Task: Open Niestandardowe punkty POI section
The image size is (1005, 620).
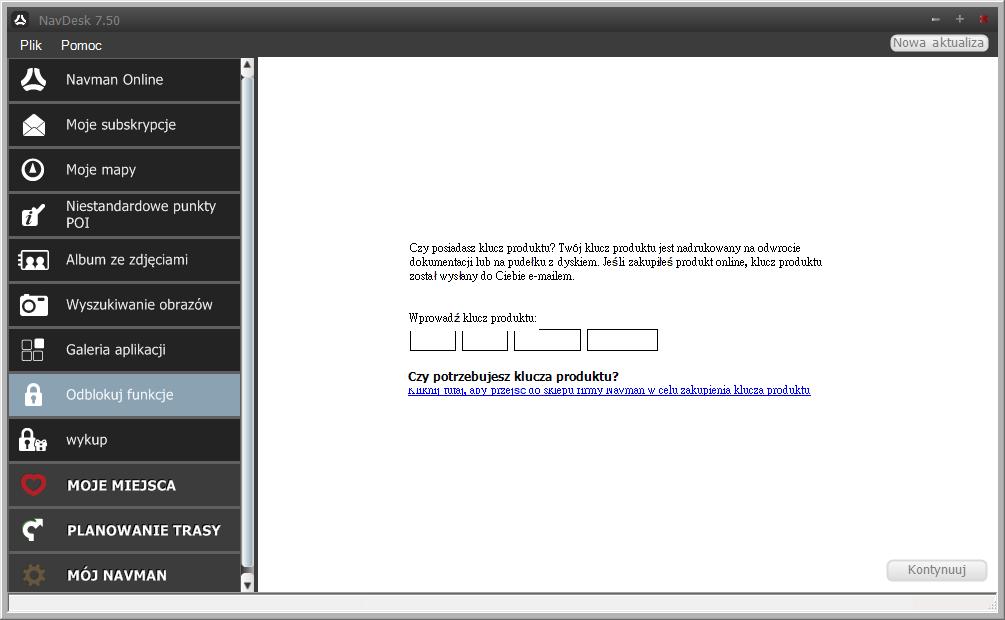Action: [124, 215]
